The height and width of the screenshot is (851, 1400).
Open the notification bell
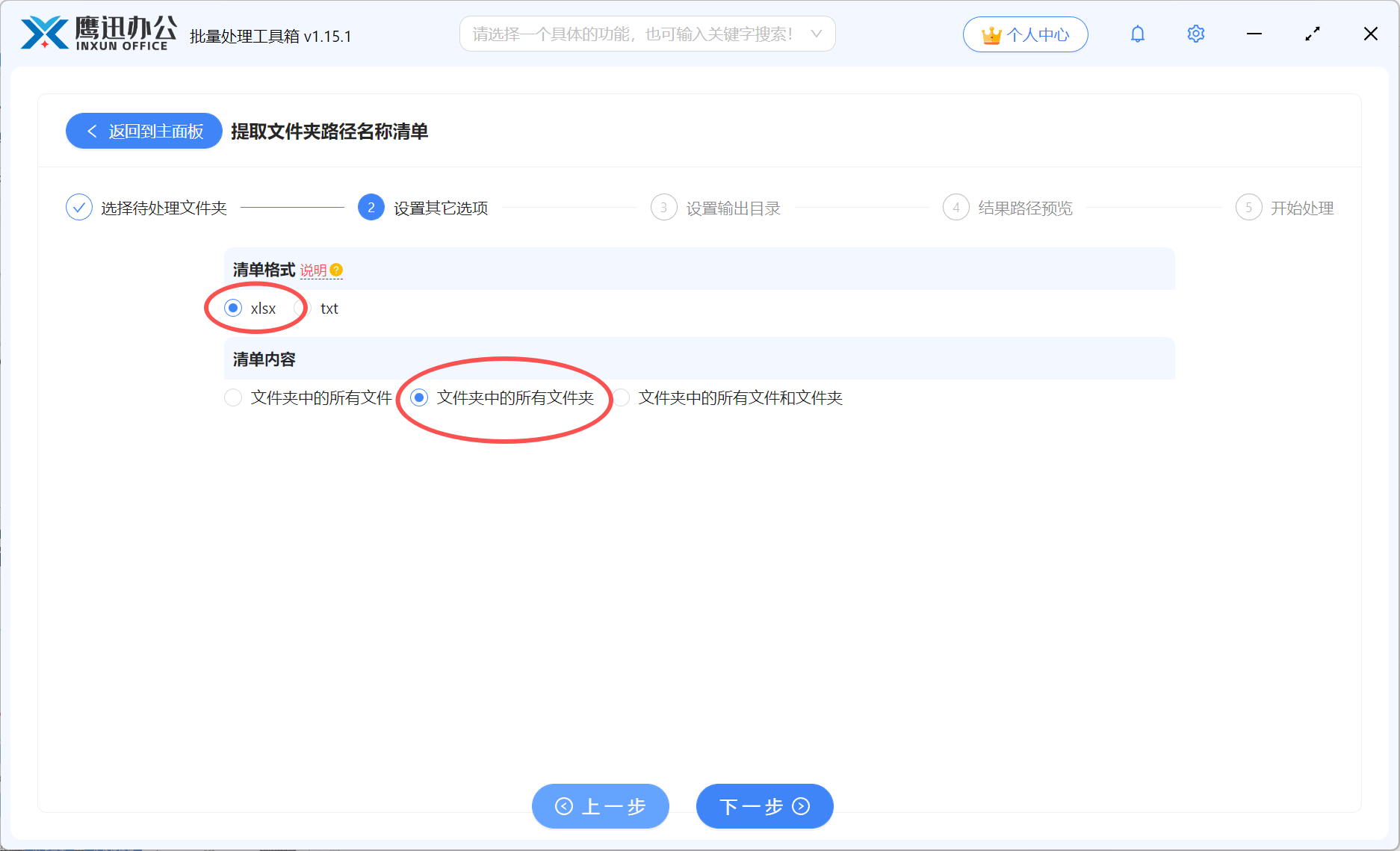[1137, 34]
